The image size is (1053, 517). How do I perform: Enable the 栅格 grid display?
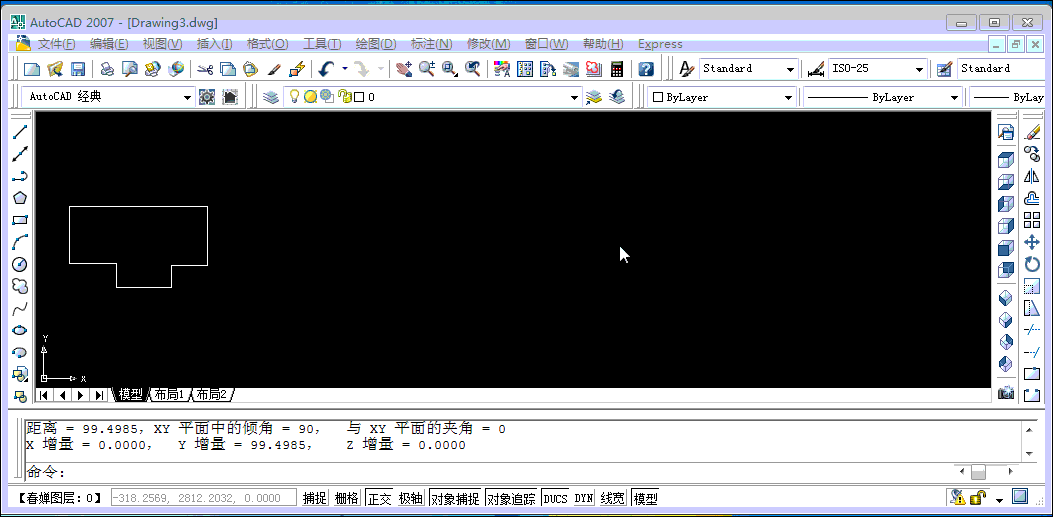pos(346,498)
